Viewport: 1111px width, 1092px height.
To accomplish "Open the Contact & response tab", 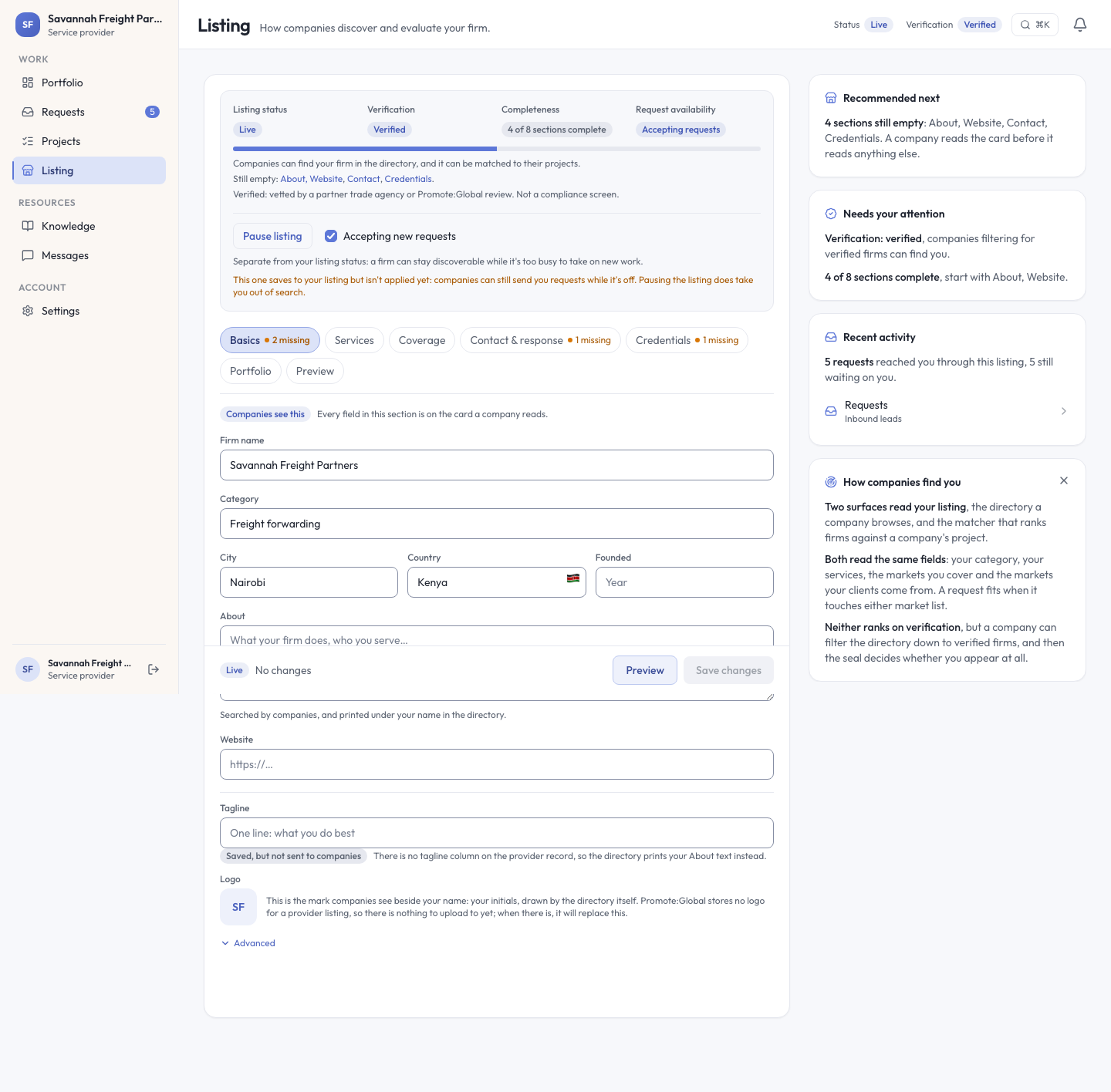I will pyautogui.click(x=540, y=340).
